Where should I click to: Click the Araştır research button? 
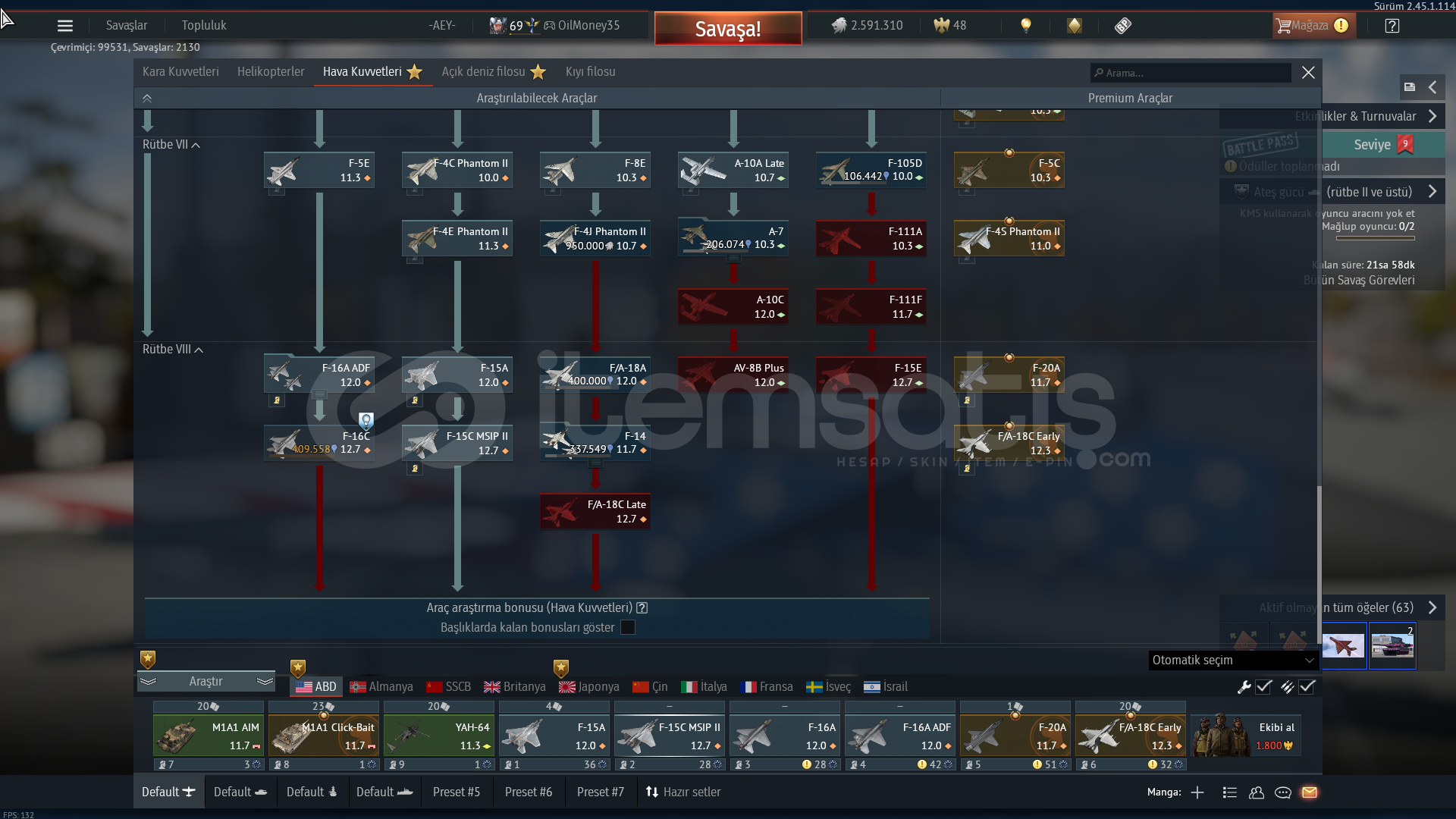click(x=206, y=682)
